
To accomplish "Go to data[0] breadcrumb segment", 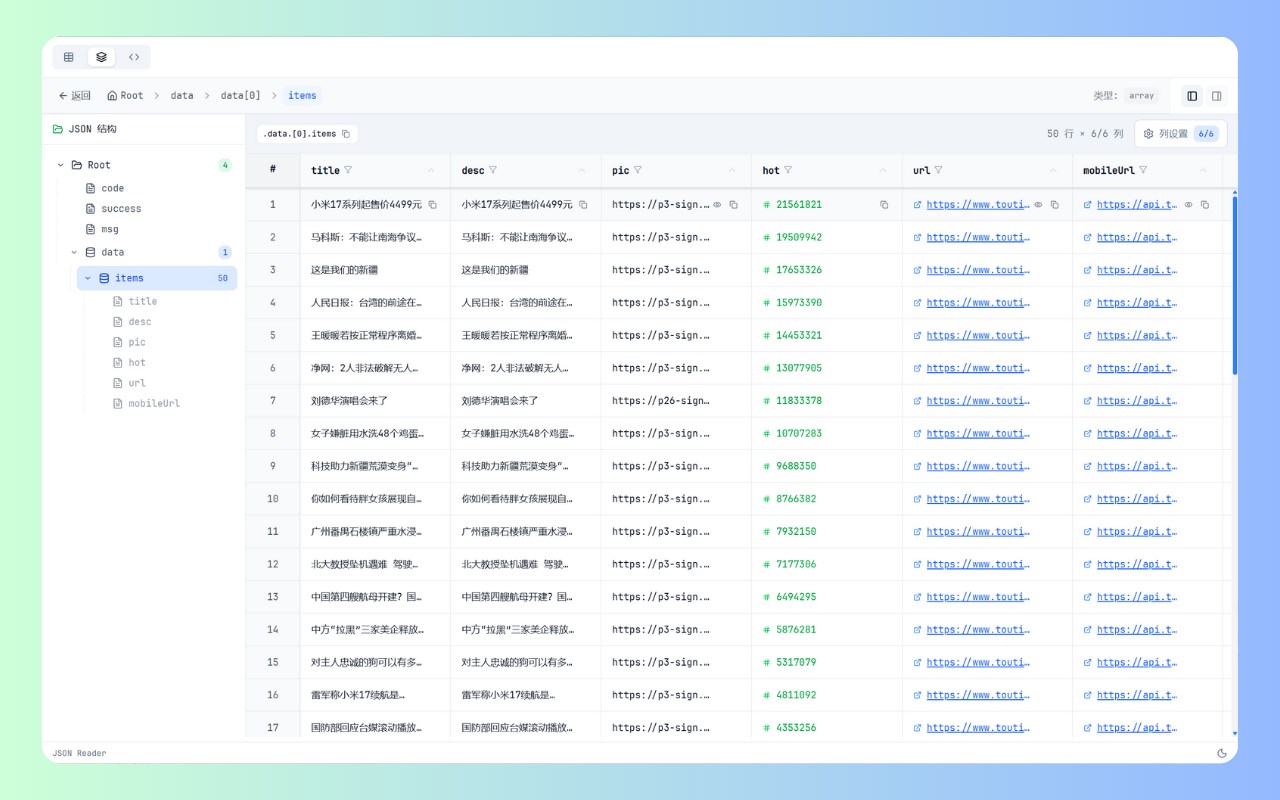I will [x=240, y=96].
